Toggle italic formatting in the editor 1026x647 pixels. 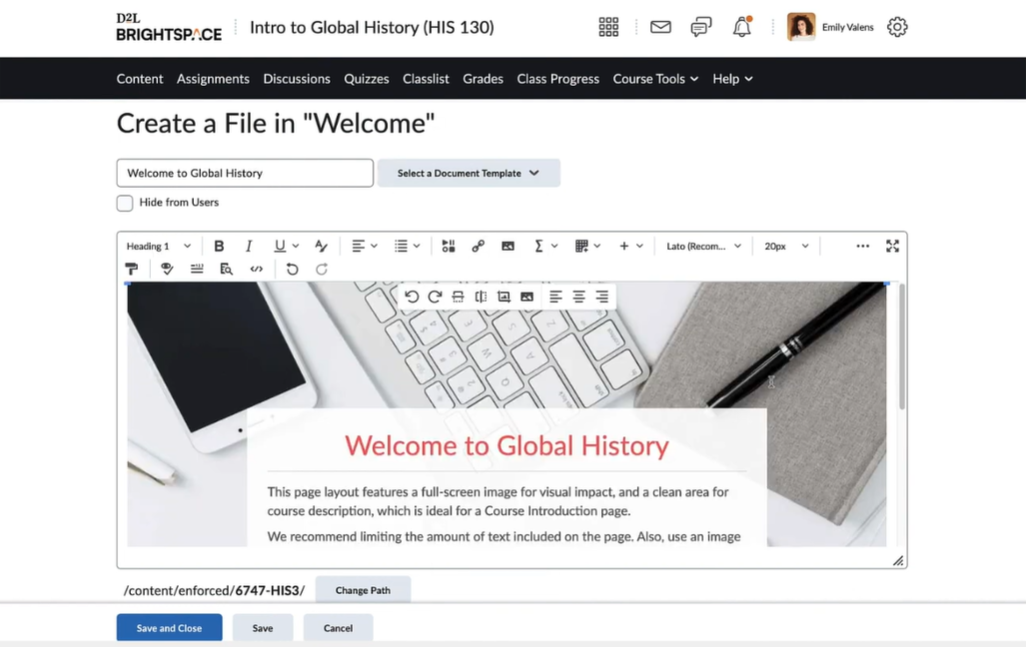click(249, 246)
